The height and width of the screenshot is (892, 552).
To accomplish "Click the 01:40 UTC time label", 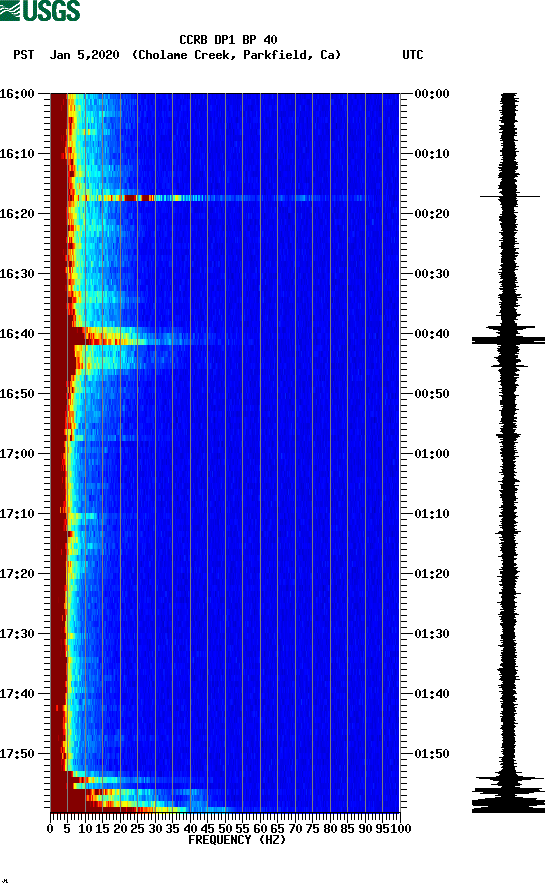I will click(432, 694).
